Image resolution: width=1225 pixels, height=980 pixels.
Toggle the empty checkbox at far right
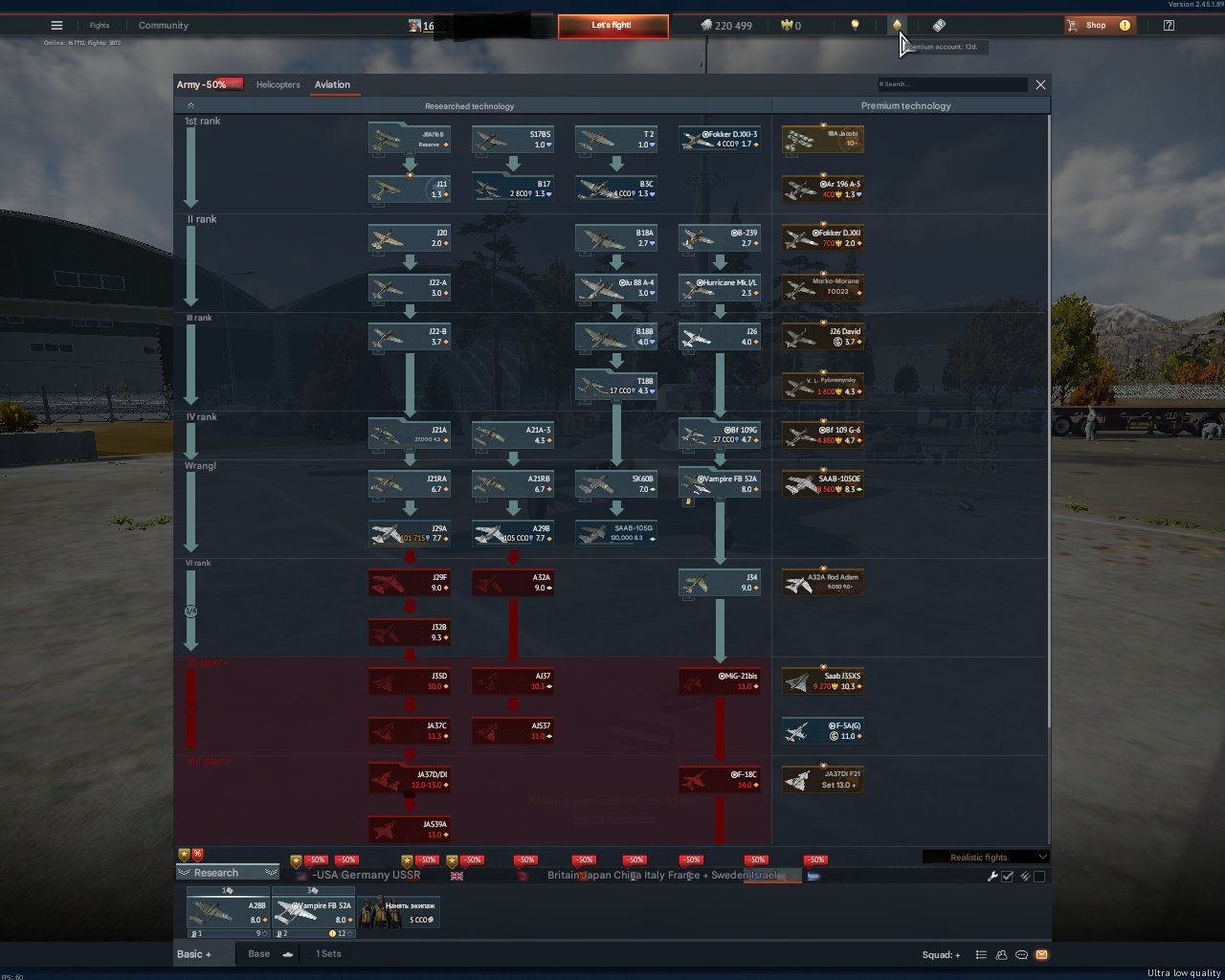(x=1039, y=876)
